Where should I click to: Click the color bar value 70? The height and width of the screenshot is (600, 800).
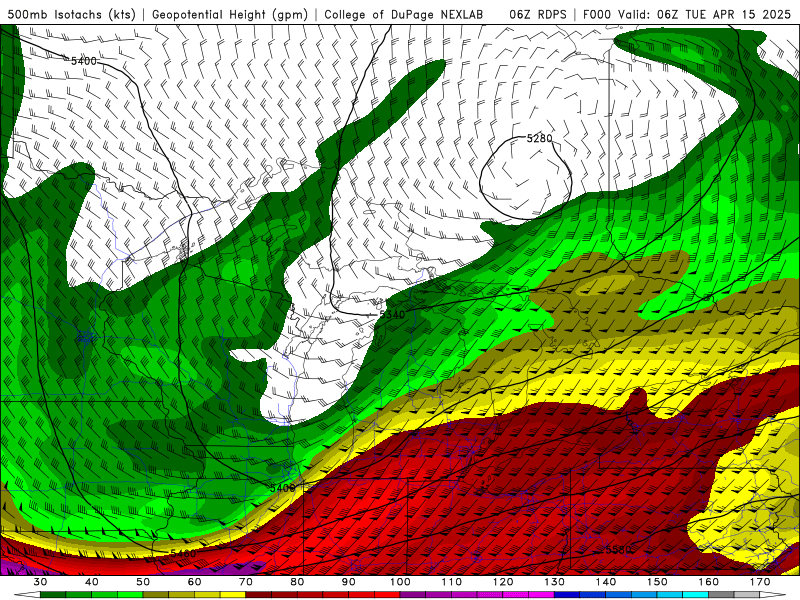point(246,582)
